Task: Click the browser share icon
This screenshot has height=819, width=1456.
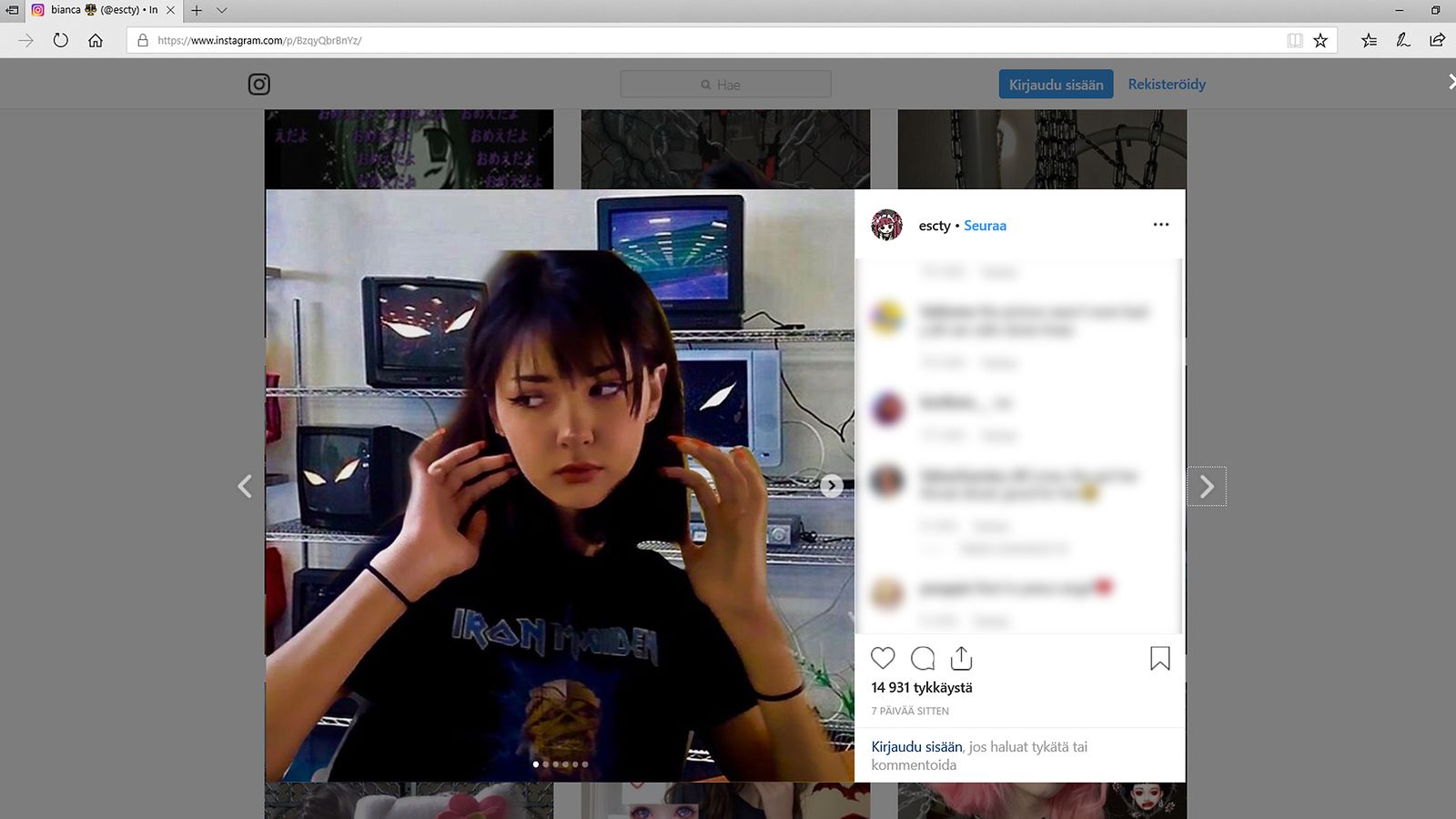Action: coord(1437,40)
